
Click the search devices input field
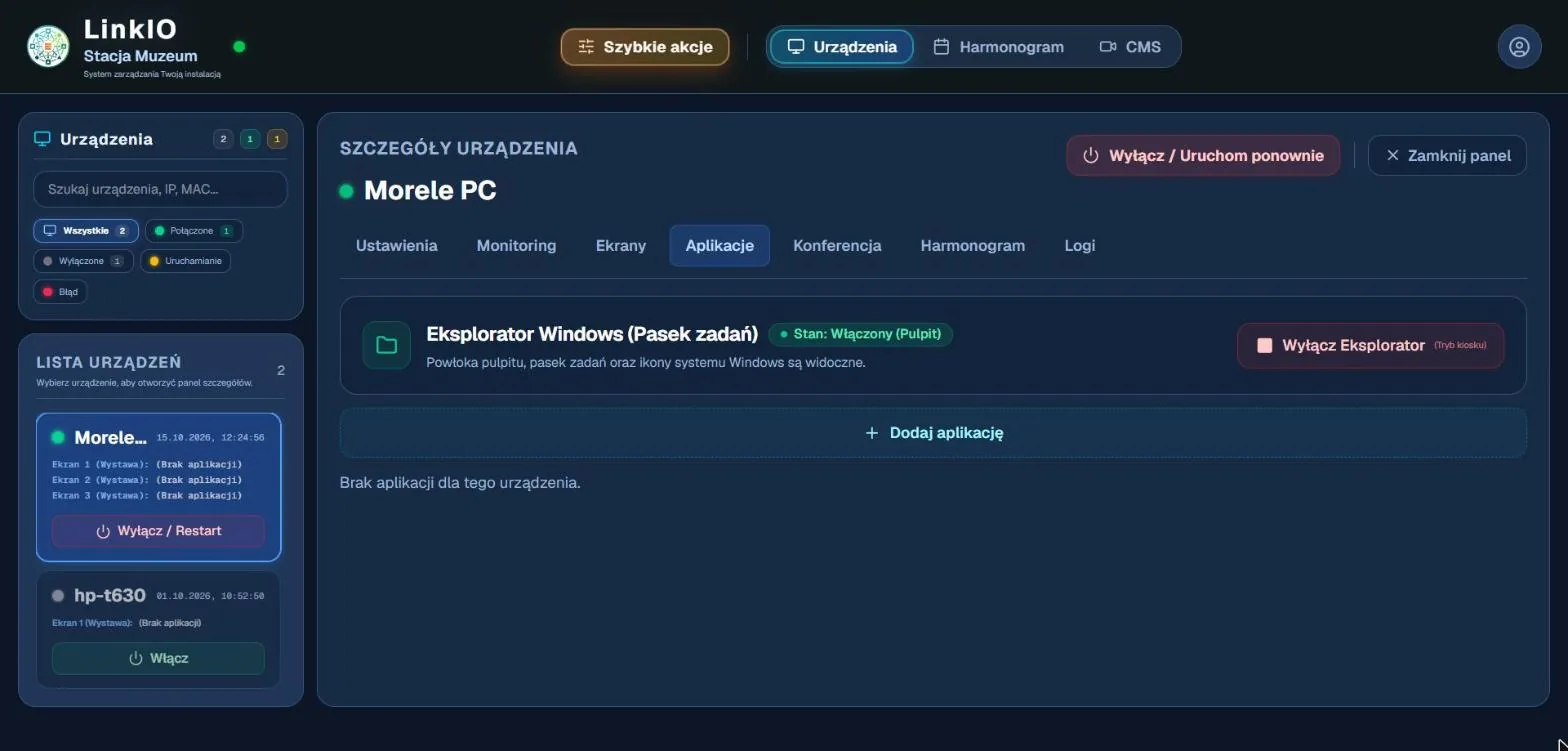tap(160, 189)
